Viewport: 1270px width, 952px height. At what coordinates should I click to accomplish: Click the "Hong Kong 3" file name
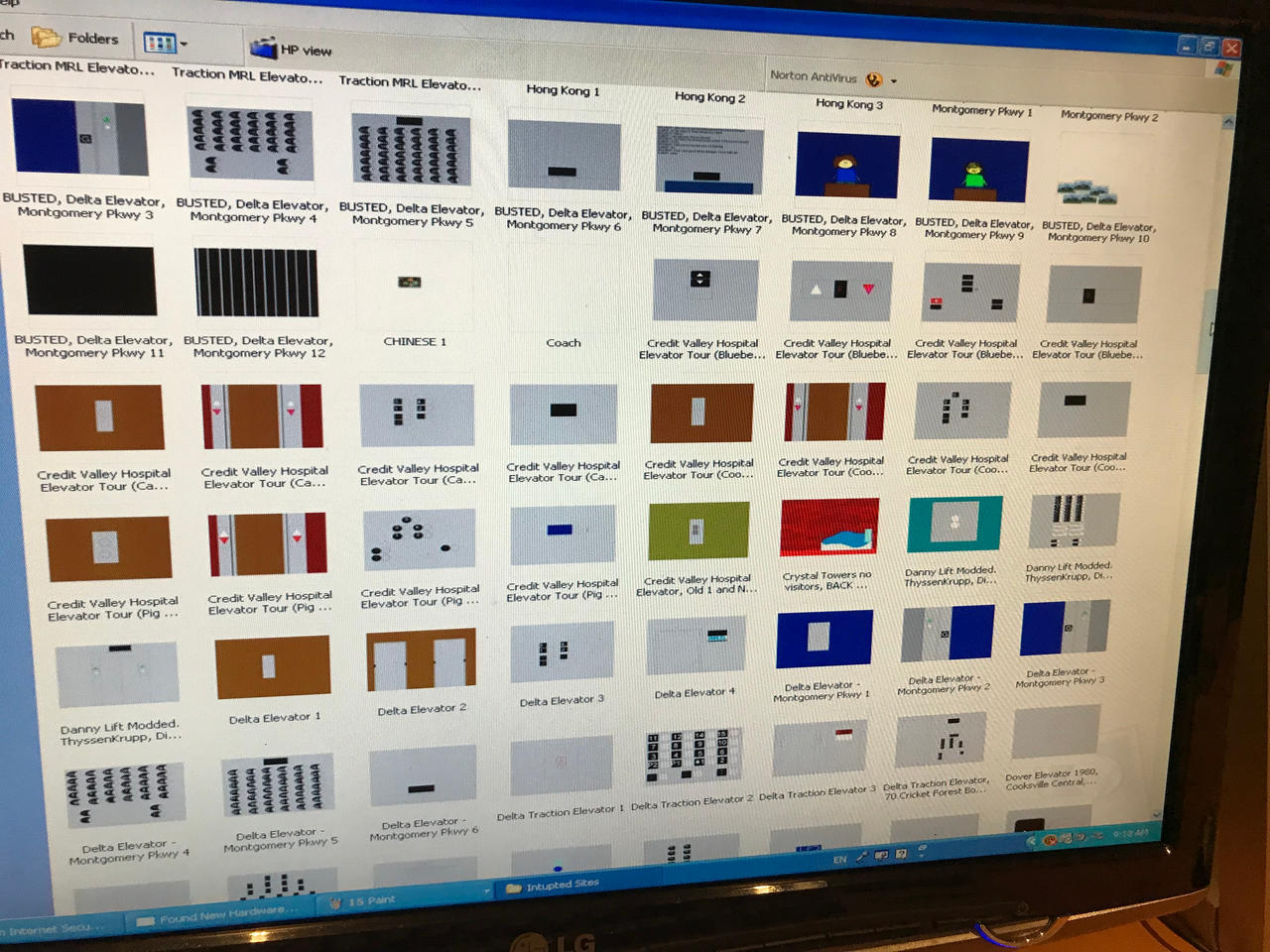click(x=848, y=103)
